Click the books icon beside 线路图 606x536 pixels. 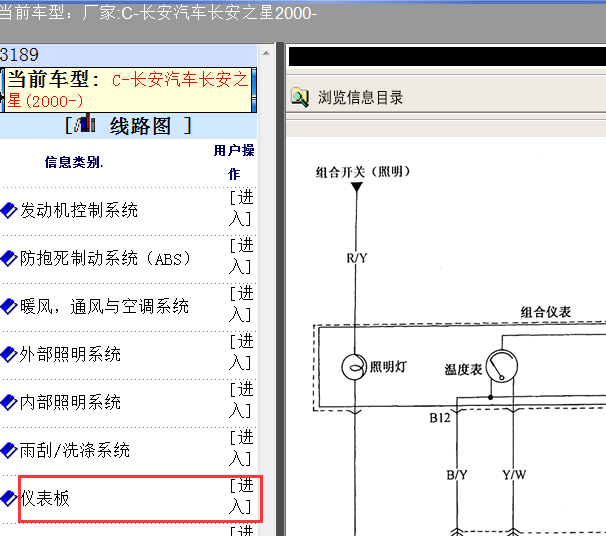[85, 124]
